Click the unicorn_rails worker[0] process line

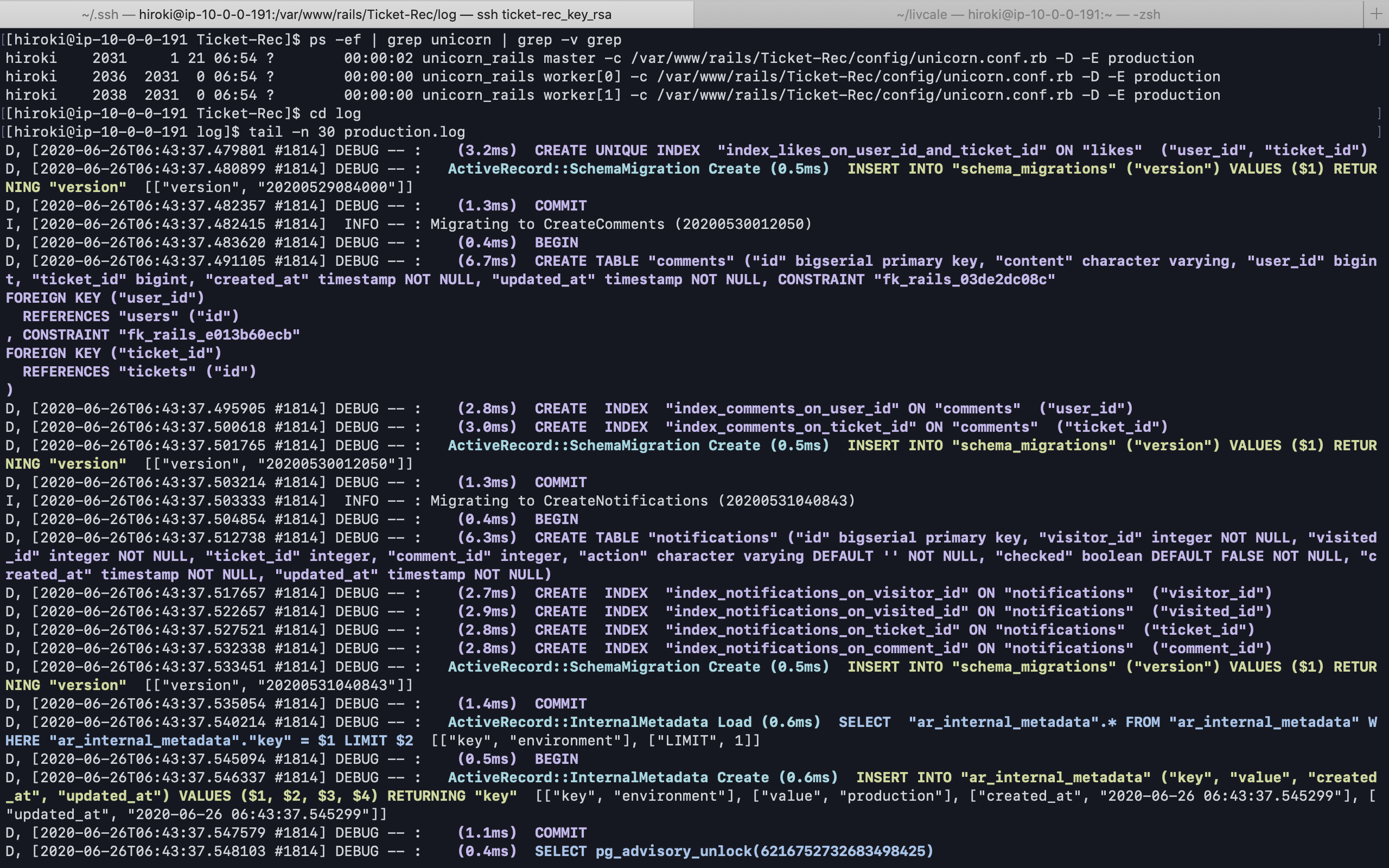[x=613, y=76]
